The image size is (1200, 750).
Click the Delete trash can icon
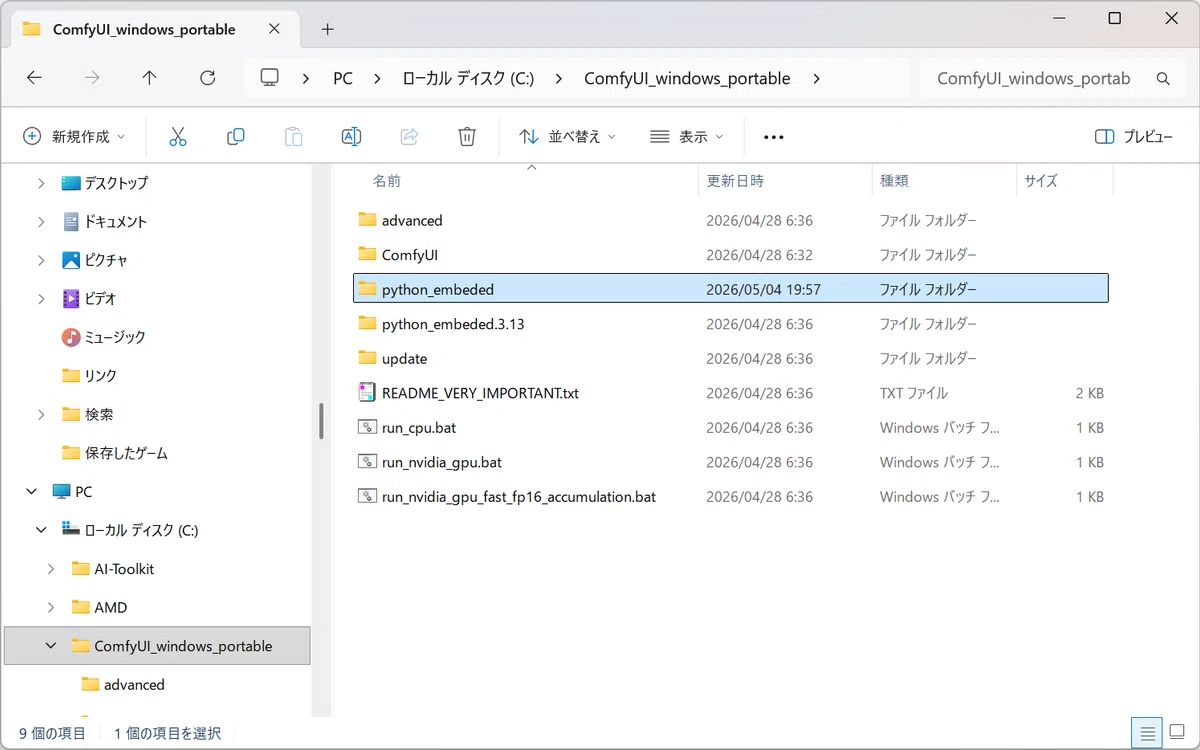(x=467, y=137)
